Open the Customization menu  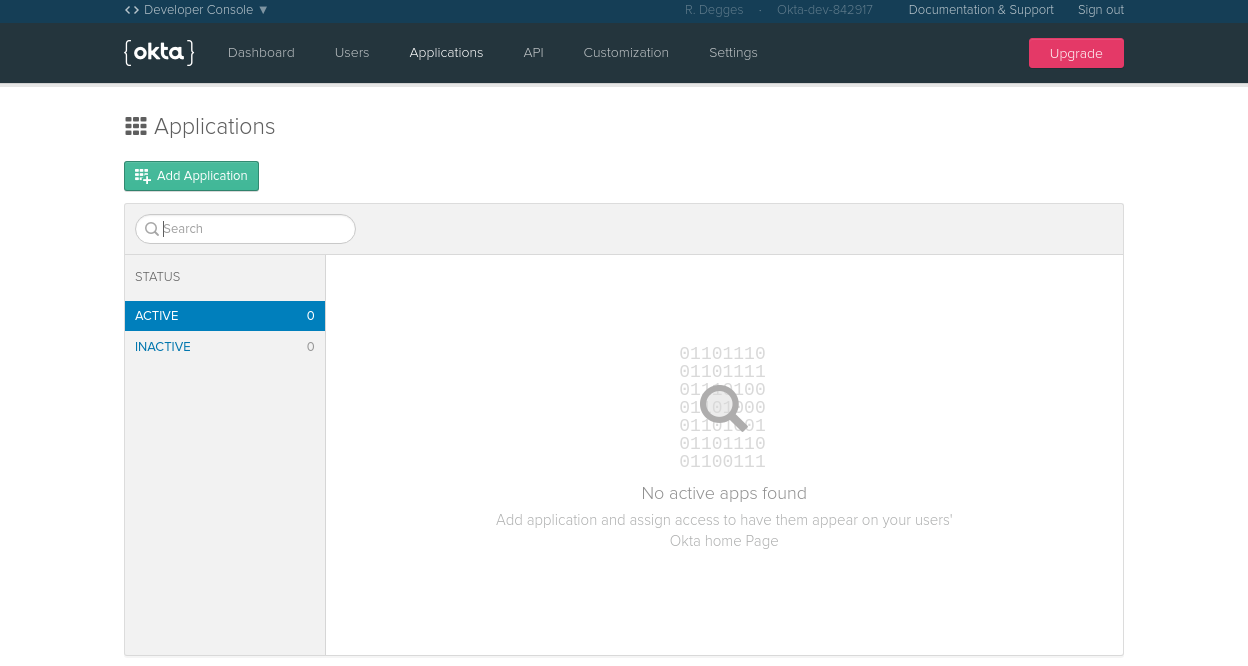pyautogui.click(x=626, y=53)
